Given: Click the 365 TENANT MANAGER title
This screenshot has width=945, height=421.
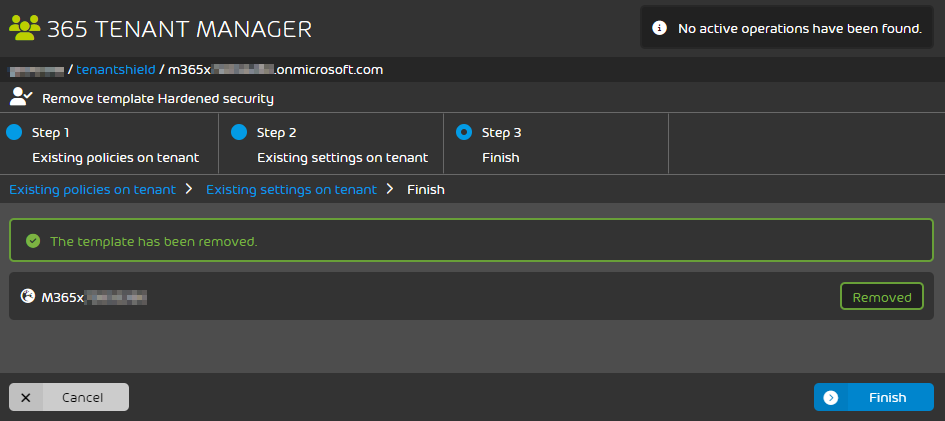Looking at the screenshot, I should pos(179,29).
